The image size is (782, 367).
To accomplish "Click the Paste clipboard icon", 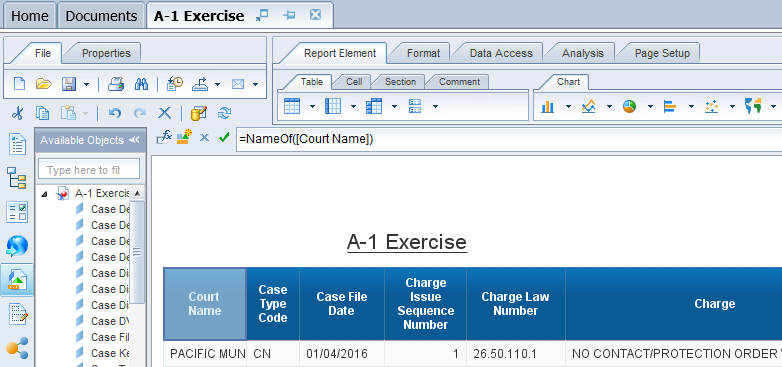I will (68, 113).
